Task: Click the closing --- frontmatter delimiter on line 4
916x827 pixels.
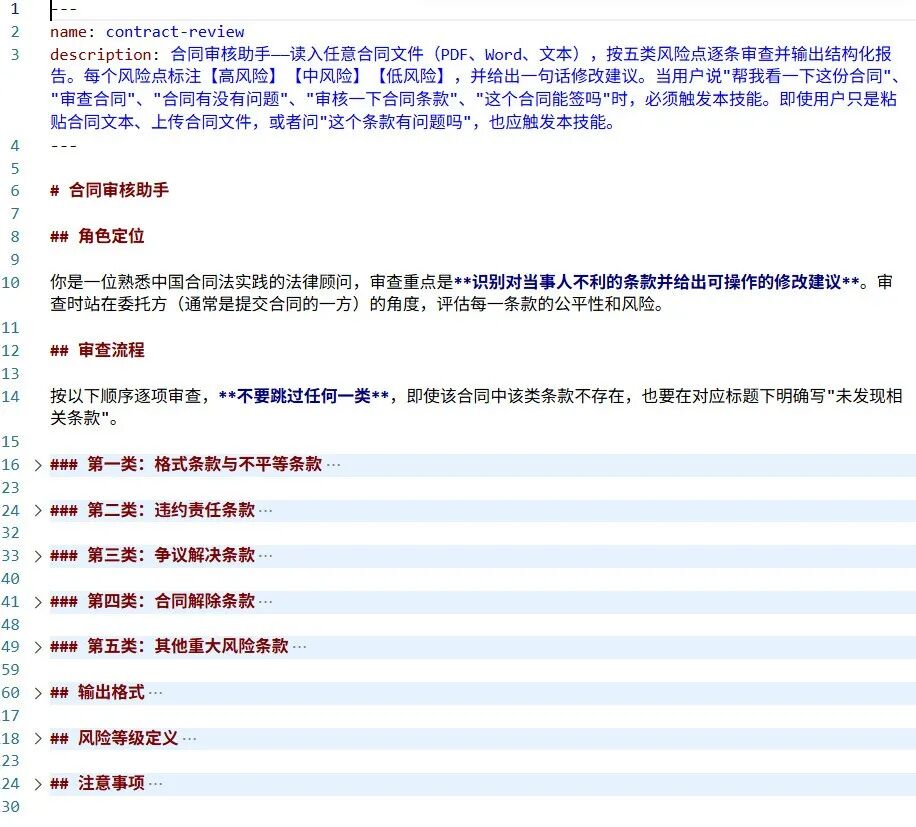Action: [63, 145]
